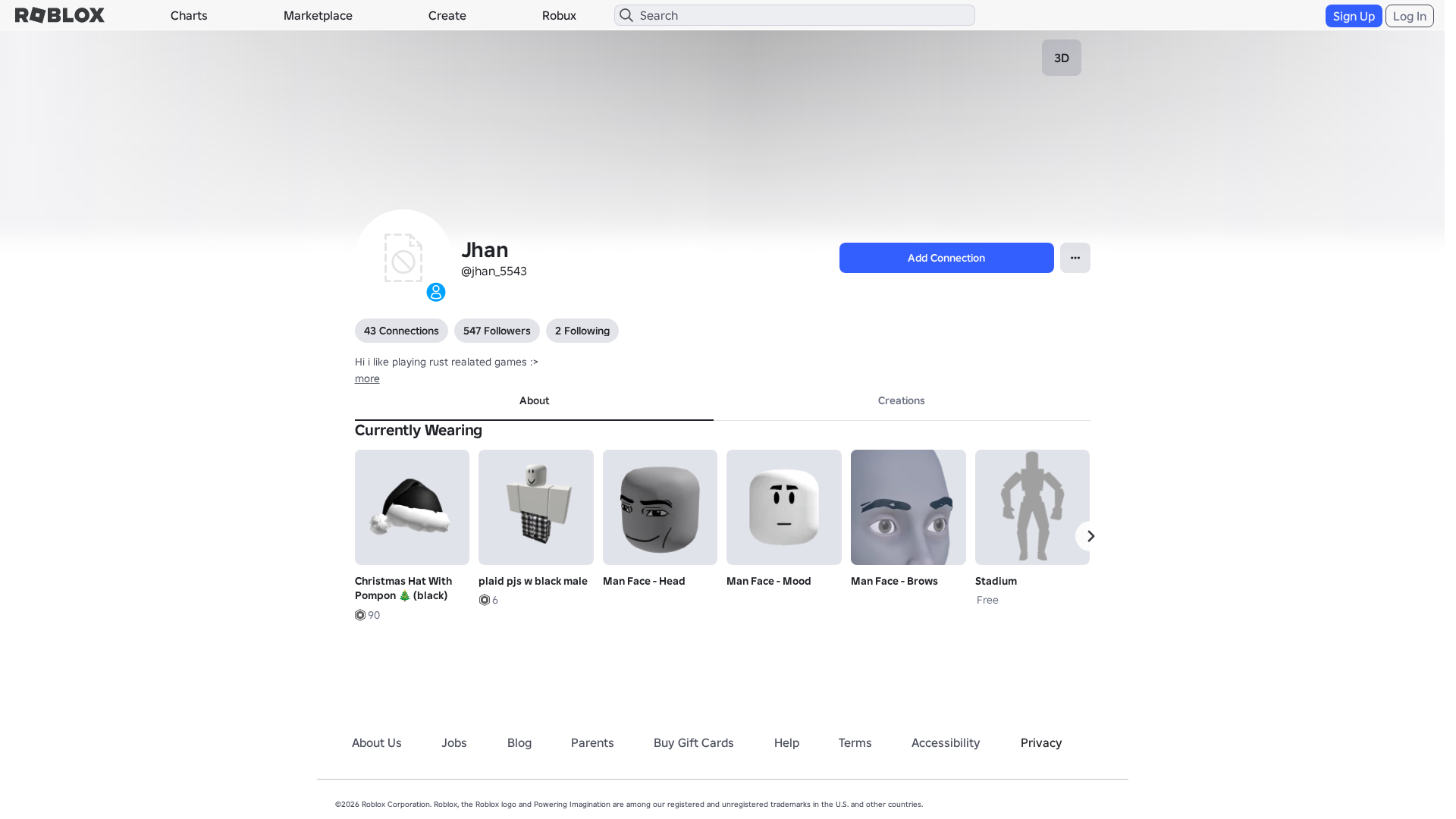View the 547 Followers list

coord(497,331)
